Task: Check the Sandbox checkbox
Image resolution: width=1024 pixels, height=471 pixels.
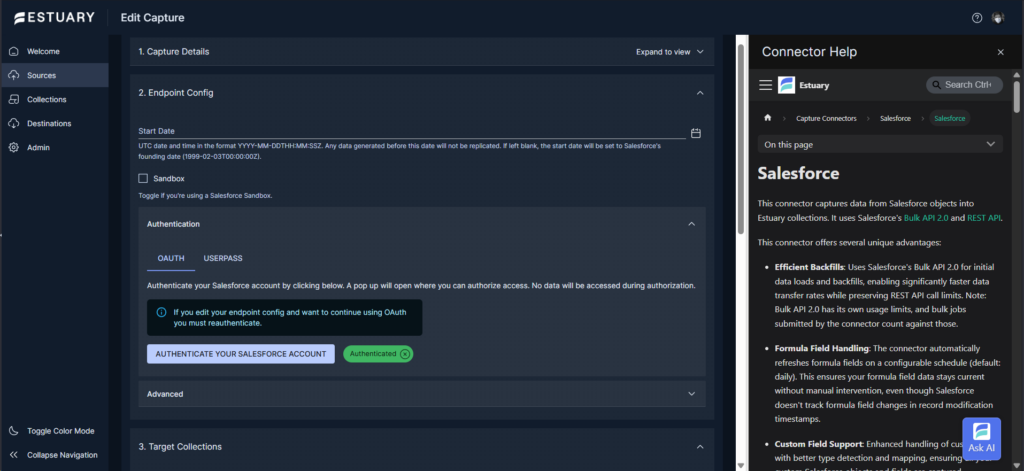Action: point(143,178)
